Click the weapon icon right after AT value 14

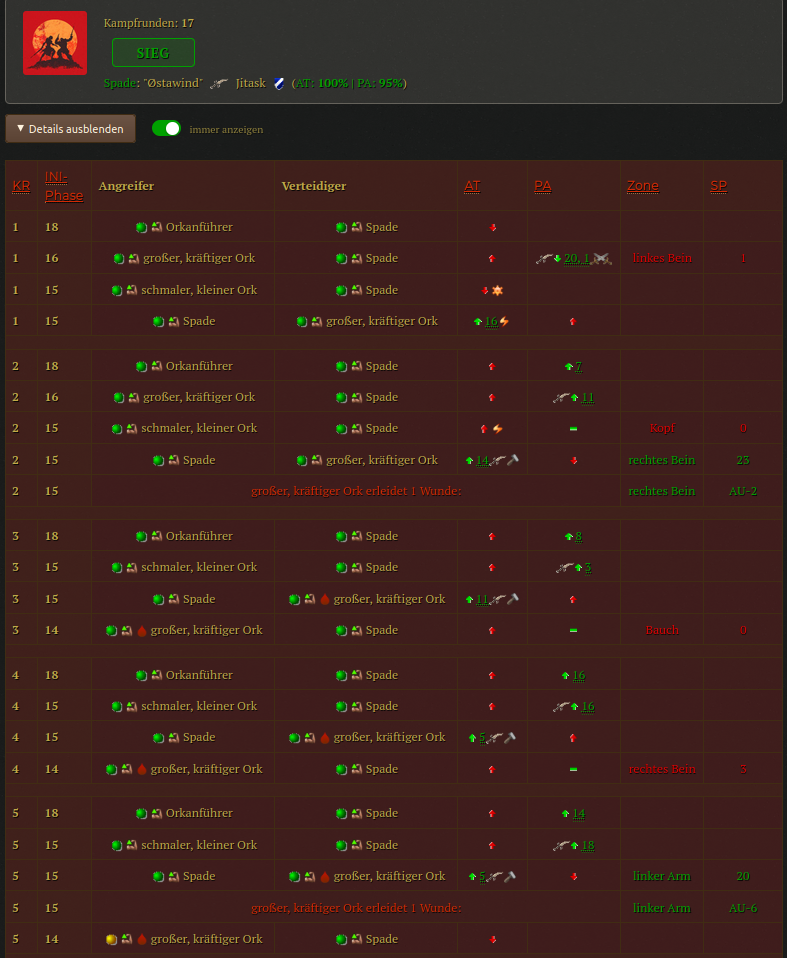(498, 460)
